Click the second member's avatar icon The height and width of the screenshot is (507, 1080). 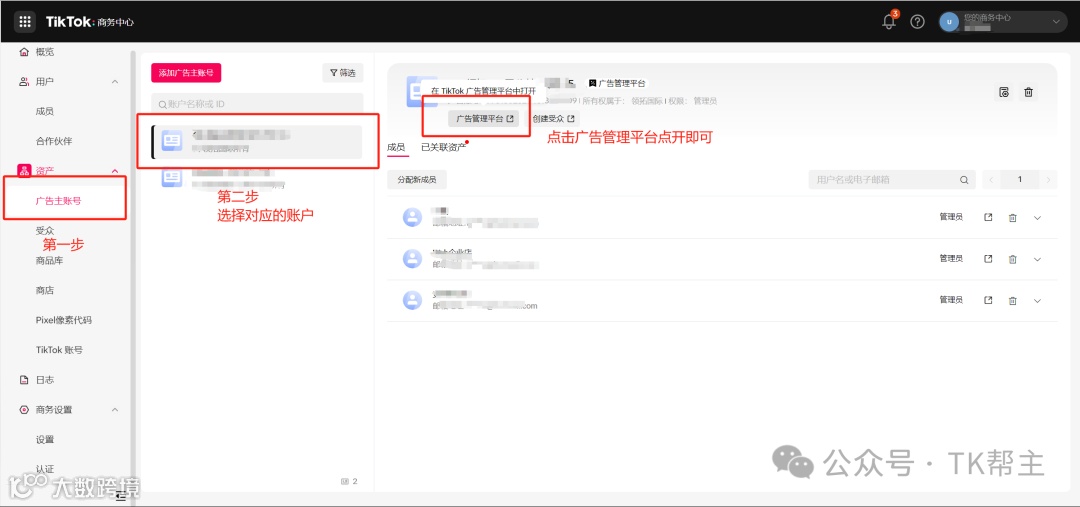(412, 259)
